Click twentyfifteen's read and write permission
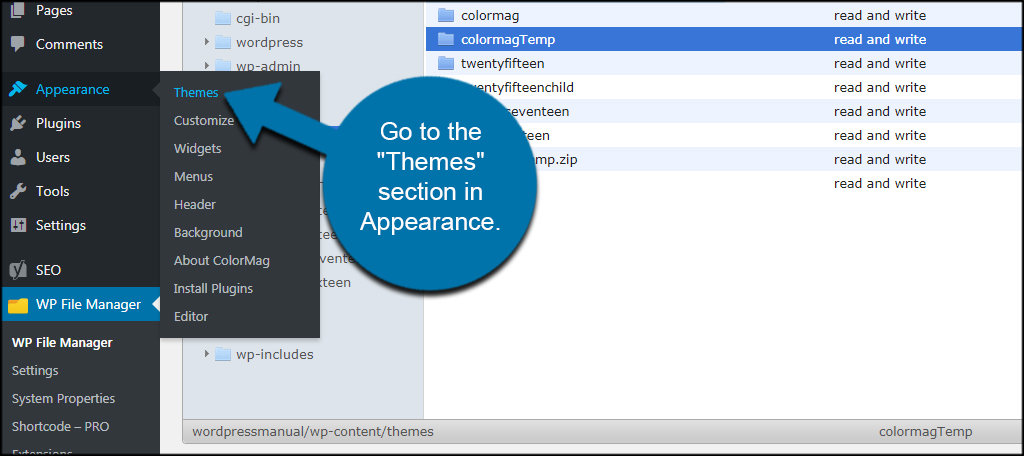The height and width of the screenshot is (456, 1024). tap(880, 63)
